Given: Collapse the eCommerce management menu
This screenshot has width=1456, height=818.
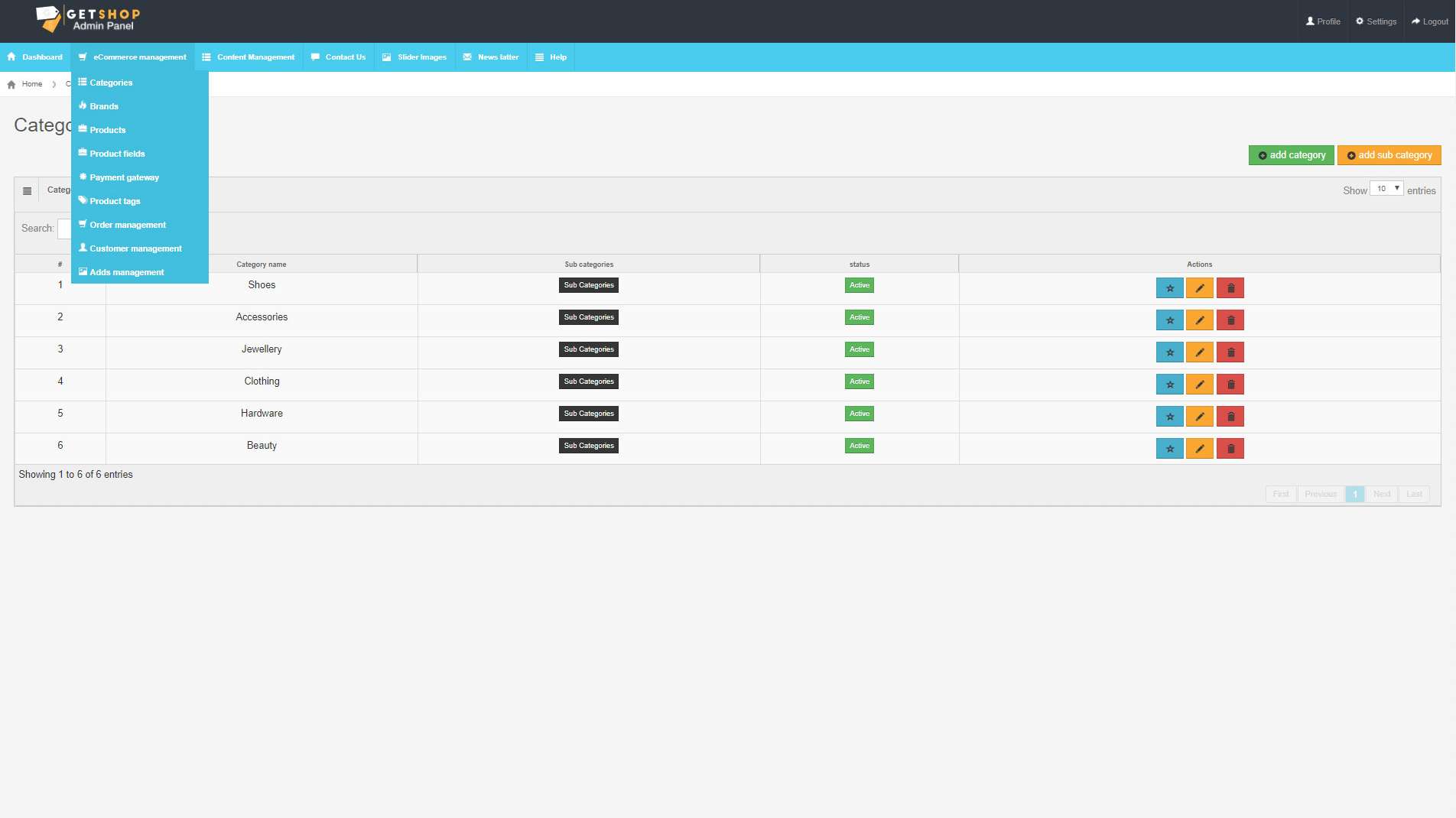Looking at the screenshot, I should tap(132, 57).
